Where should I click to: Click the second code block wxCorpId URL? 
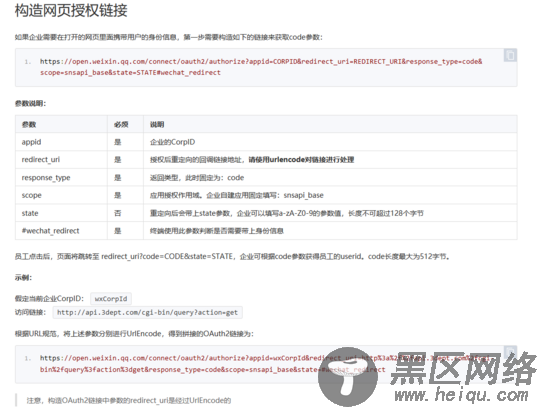(x=265, y=364)
